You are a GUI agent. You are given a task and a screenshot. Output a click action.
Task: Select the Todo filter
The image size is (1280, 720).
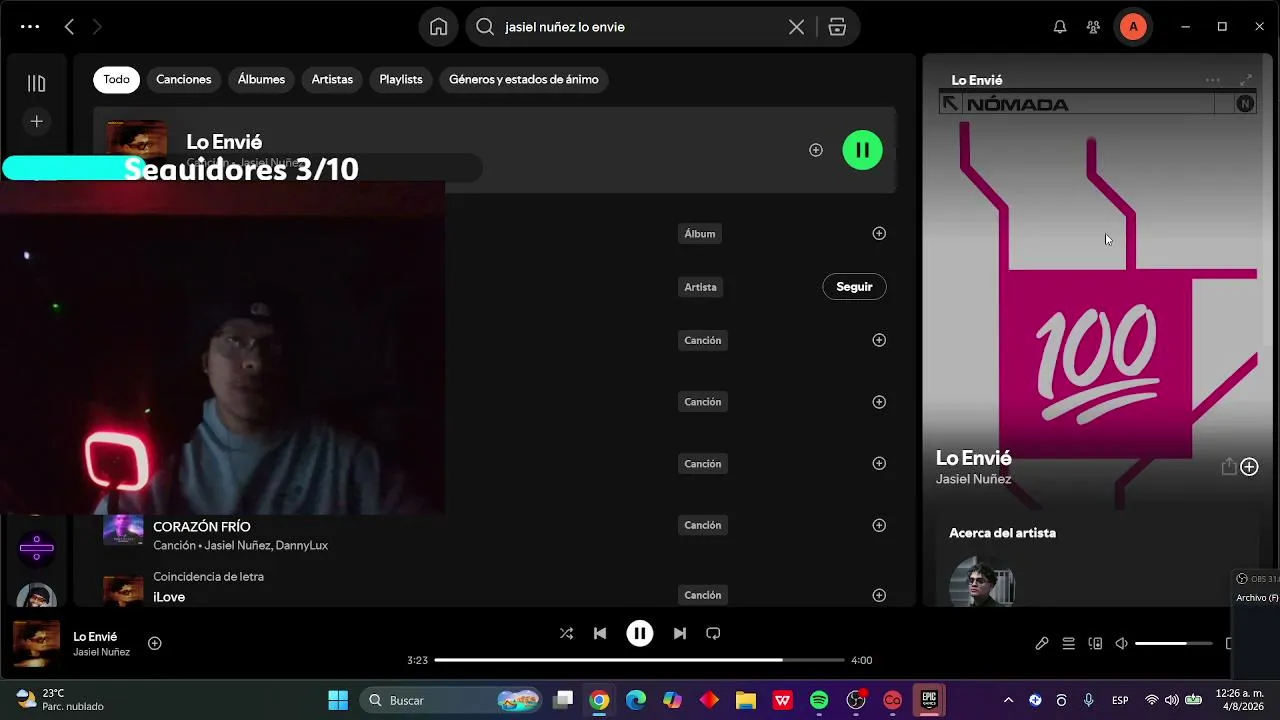pyautogui.click(x=116, y=79)
